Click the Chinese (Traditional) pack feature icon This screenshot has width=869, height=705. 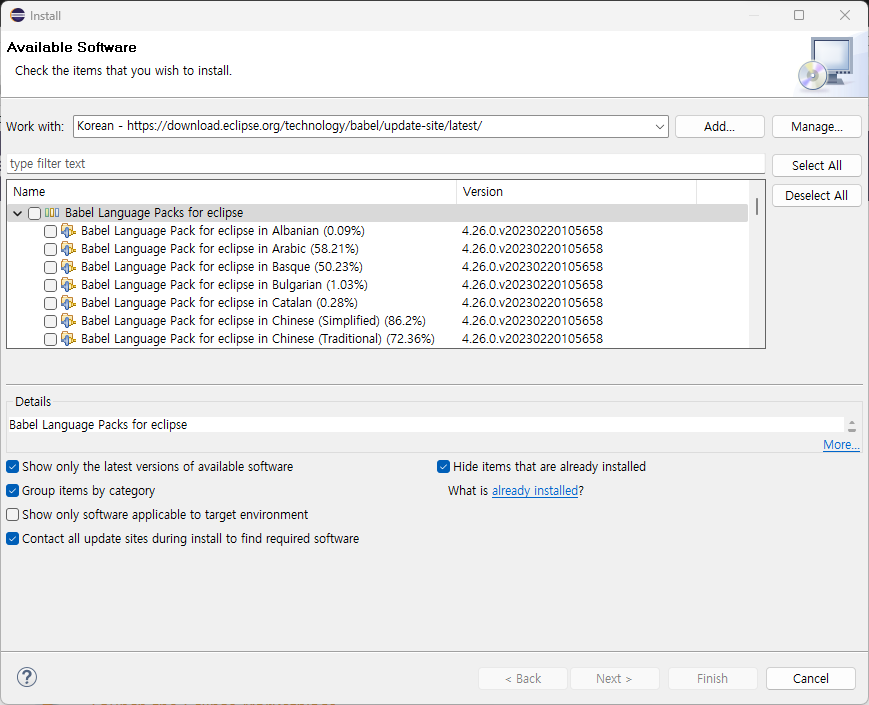coord(68,339)
